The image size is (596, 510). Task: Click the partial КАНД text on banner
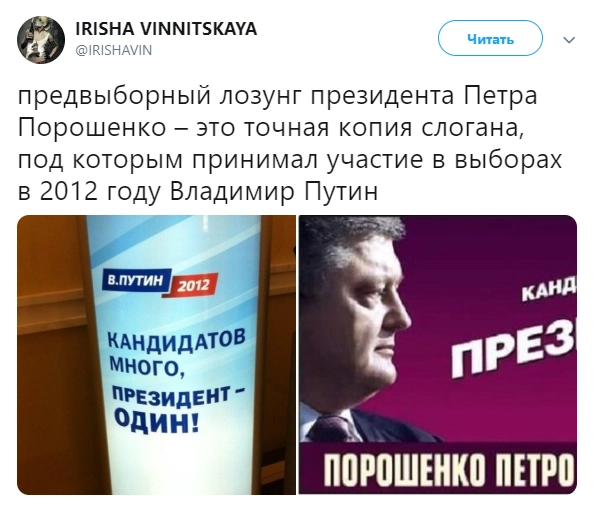[x=548, y=293]
